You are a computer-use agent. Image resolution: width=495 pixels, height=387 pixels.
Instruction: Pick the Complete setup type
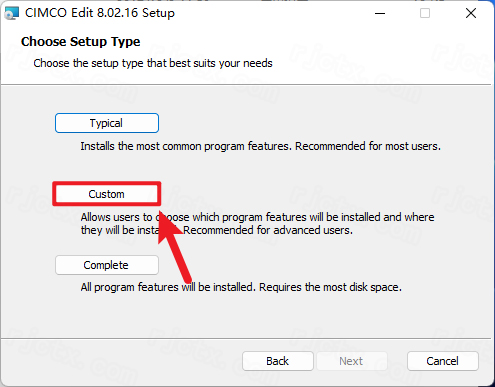coord(107,265)
